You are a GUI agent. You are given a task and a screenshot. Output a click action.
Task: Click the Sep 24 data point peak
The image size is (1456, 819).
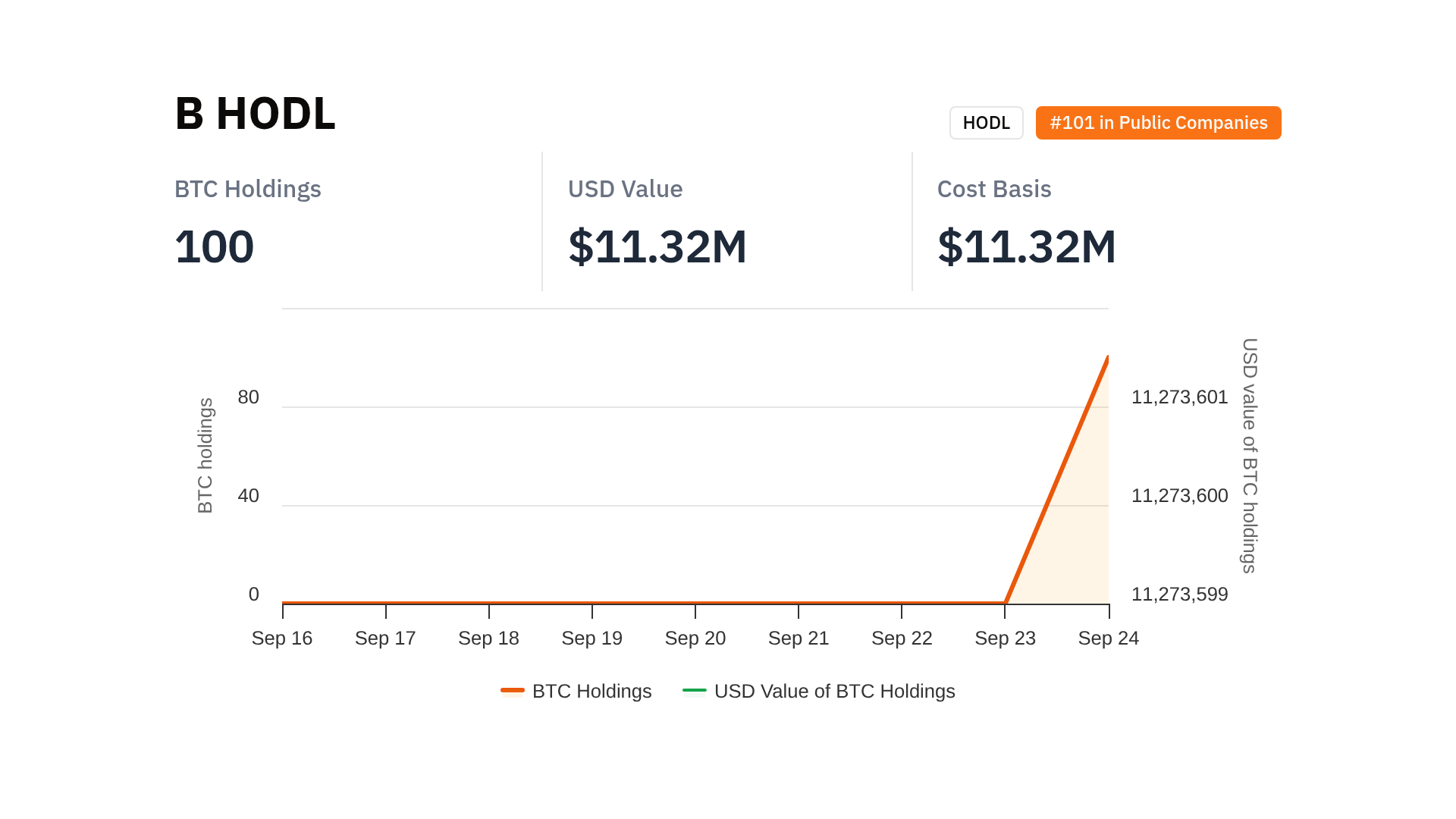1107,359
